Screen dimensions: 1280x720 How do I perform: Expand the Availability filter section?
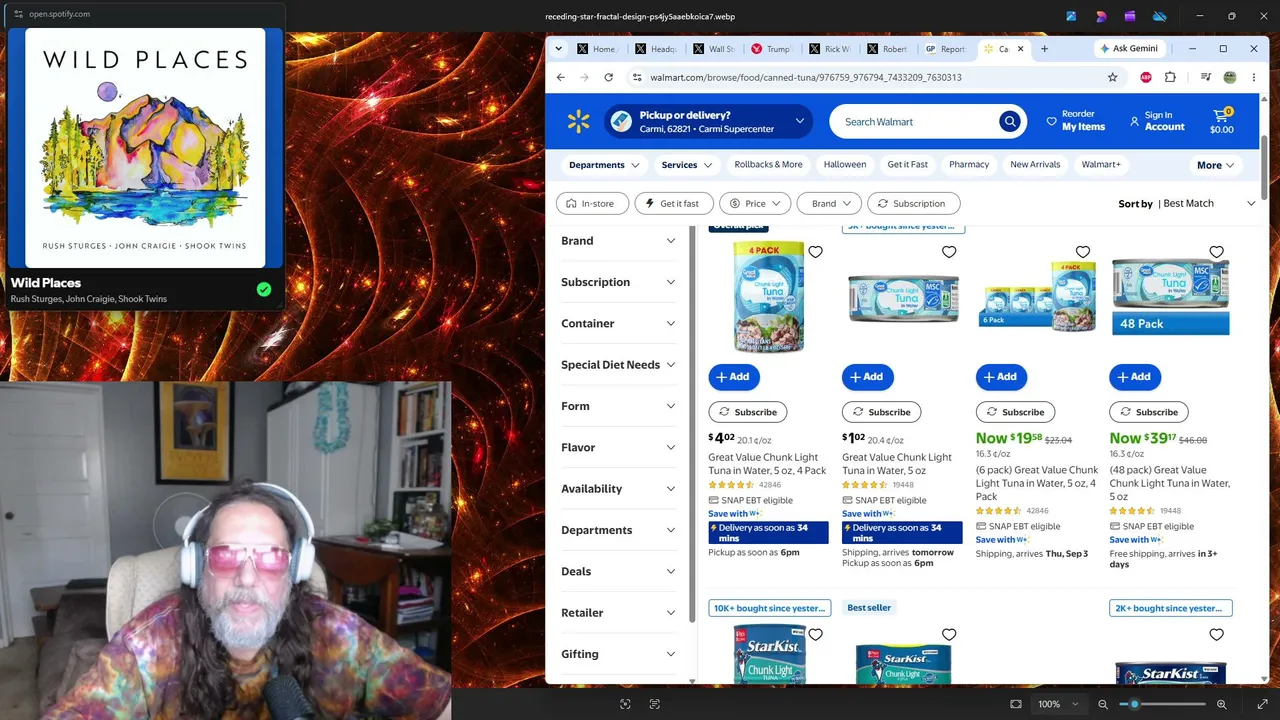618,489
